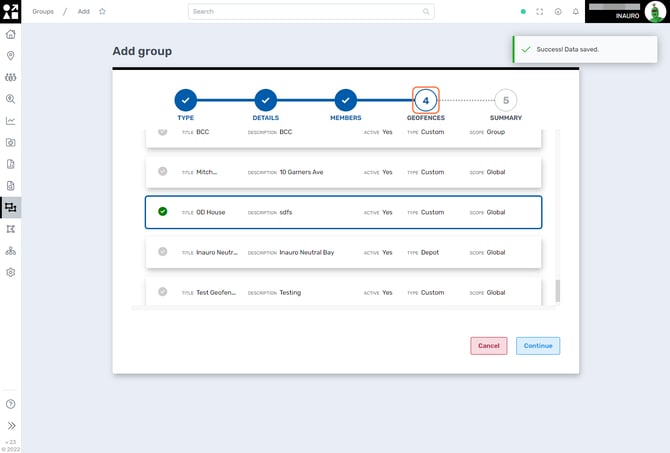The height and width of the screenshot is (453, 670).
Task: Dismiss the Success Data saved notification
Action: tap(585, 50)
